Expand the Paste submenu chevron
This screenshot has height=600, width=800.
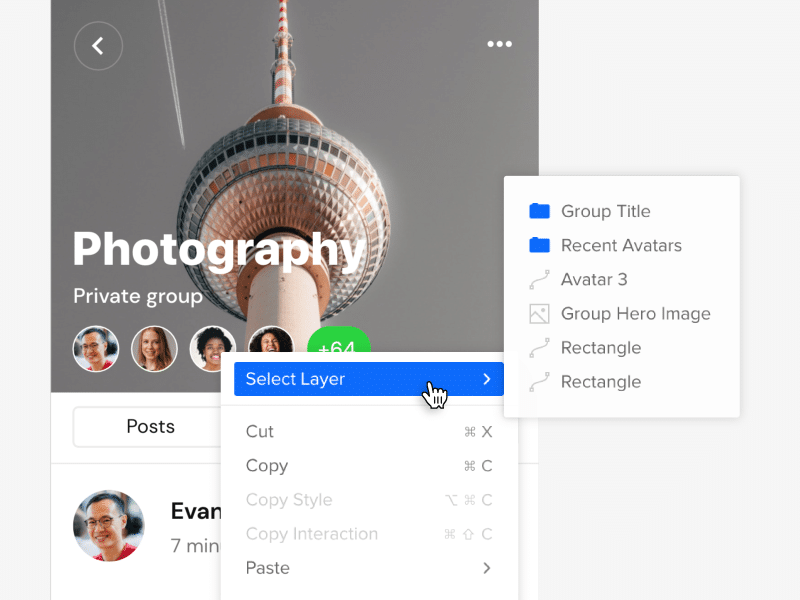487,568
